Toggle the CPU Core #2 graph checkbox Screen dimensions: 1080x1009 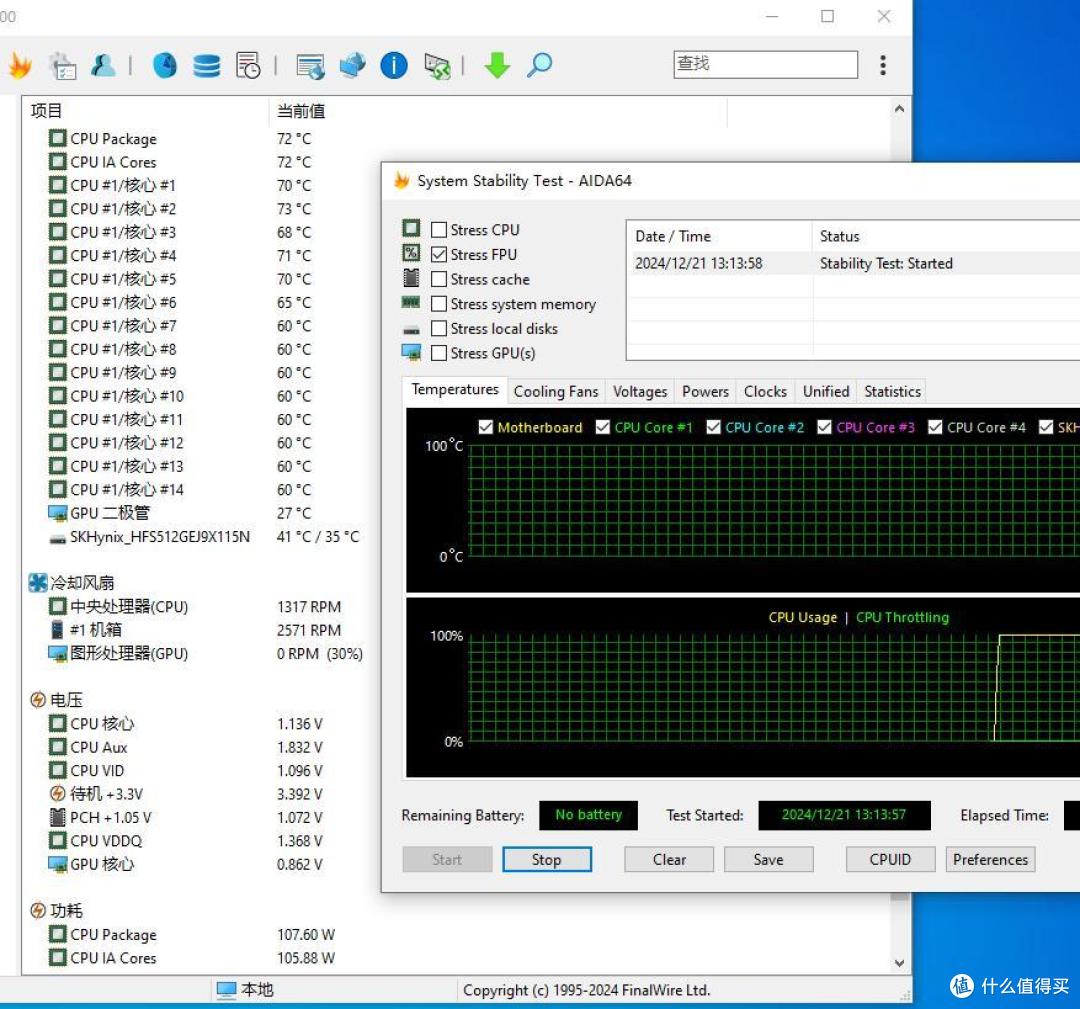coord(714,427)
